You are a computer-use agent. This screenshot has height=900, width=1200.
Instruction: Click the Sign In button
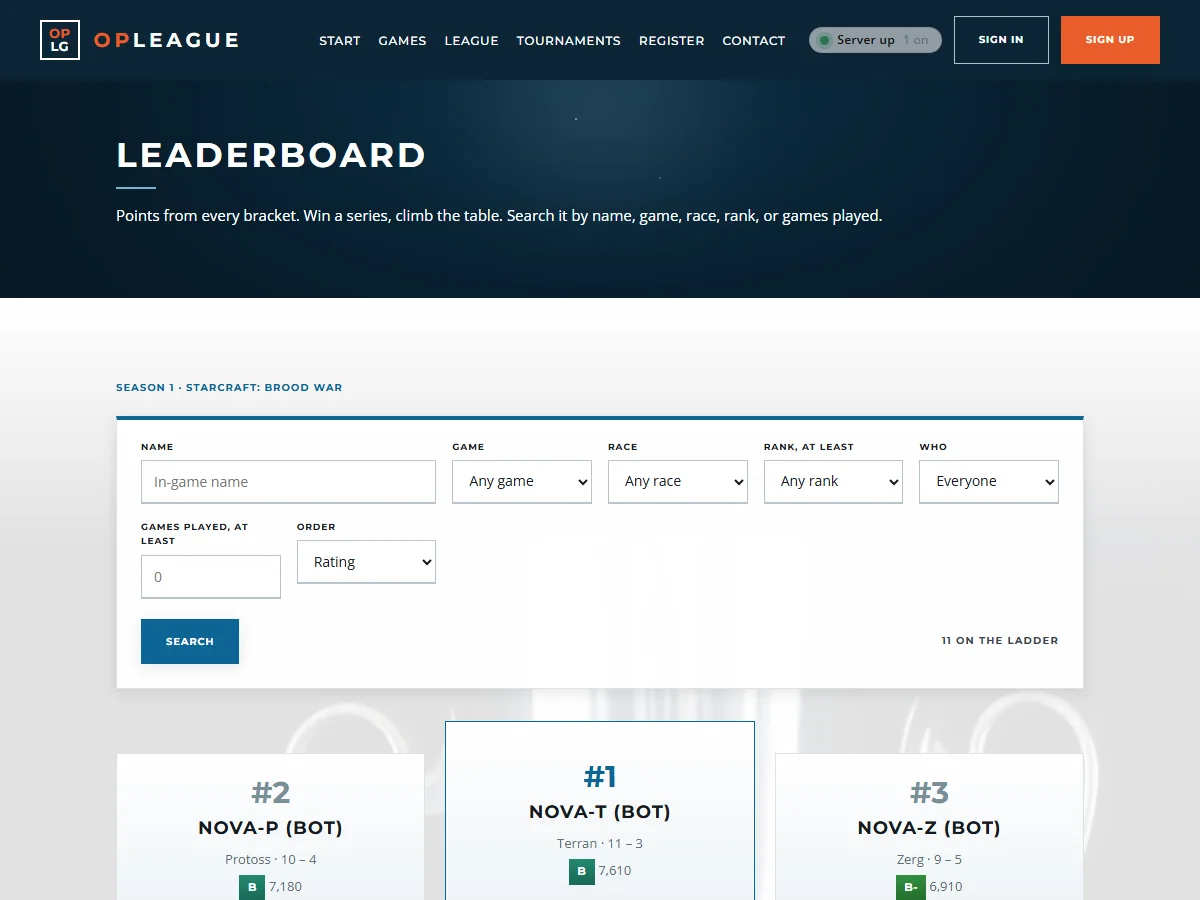[x=1001, y=40]
